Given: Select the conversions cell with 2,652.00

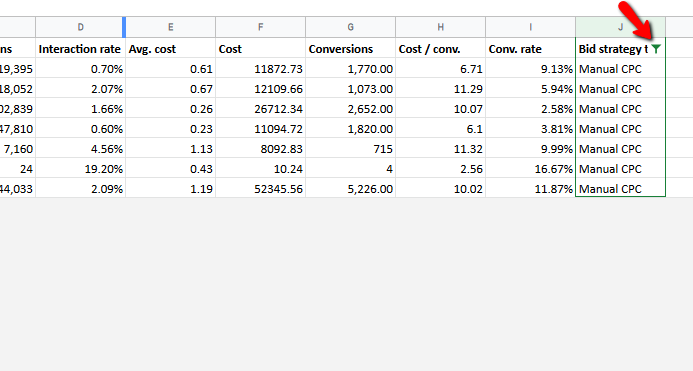Looking at the screenshot, I should 350,109.
